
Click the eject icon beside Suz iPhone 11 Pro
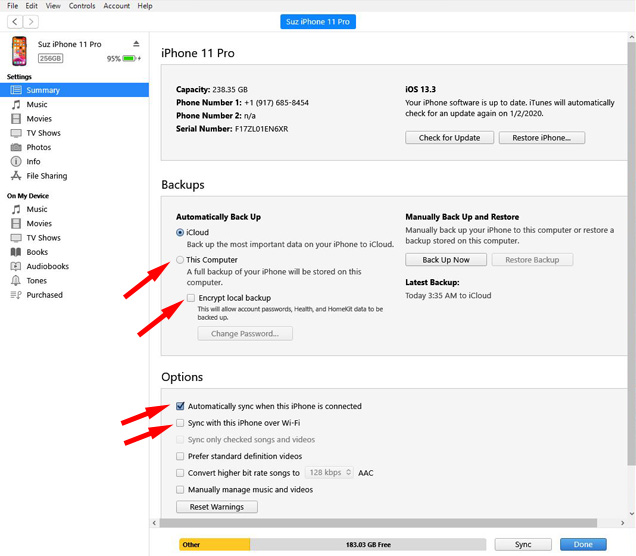click(x=136, y=44)
